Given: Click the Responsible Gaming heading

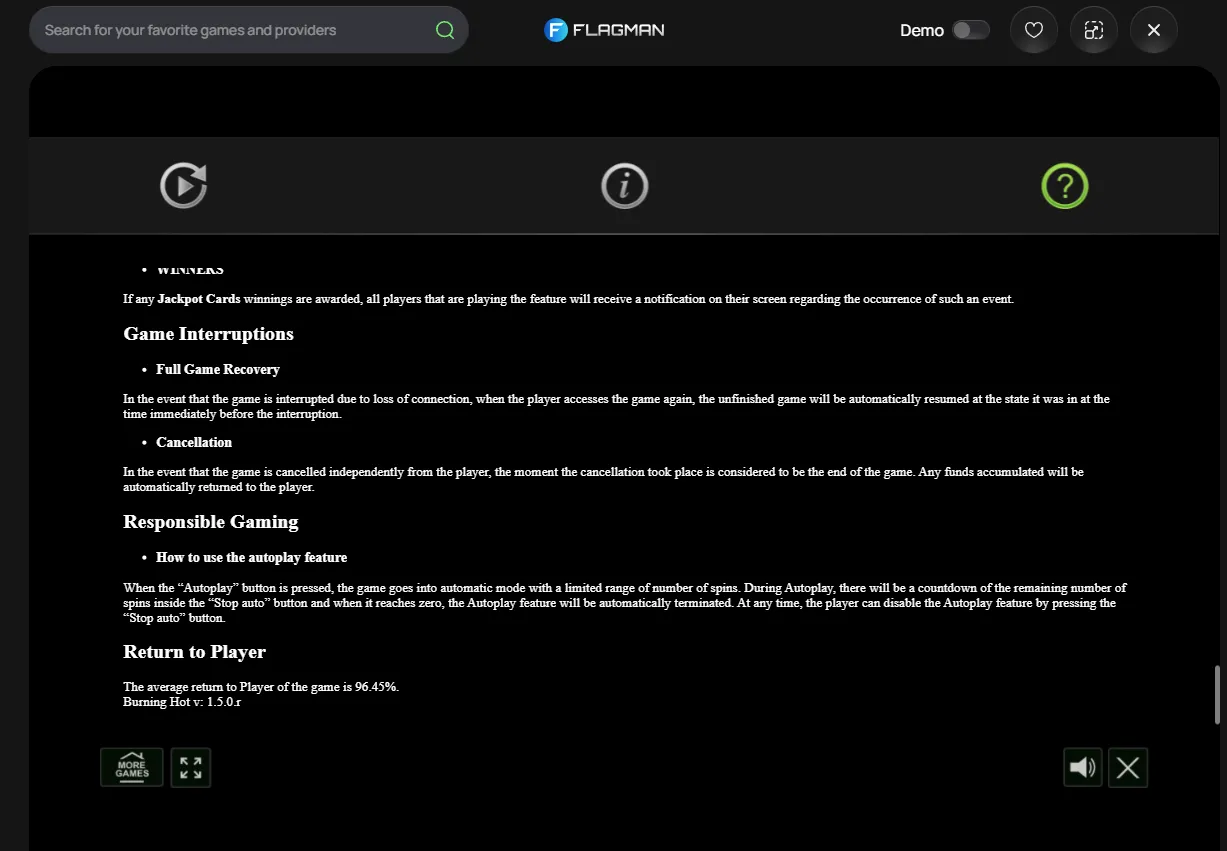Looking at the screenshot, I should click(x=211, y=522).
